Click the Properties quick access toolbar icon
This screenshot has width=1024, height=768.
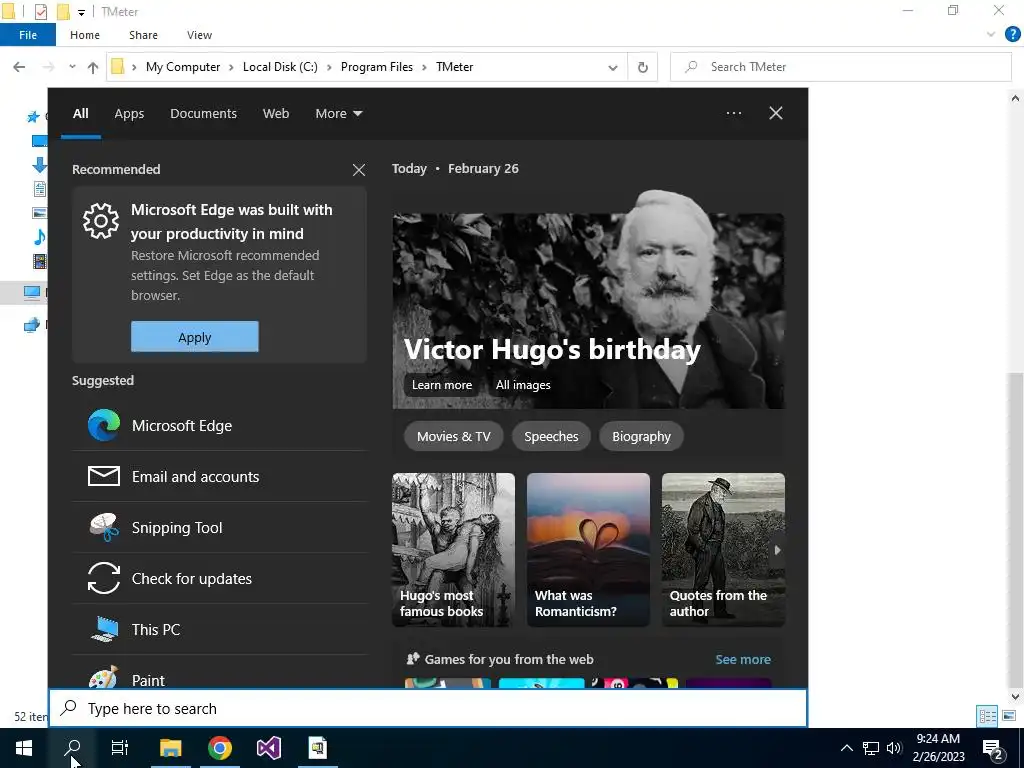[40, 12]
